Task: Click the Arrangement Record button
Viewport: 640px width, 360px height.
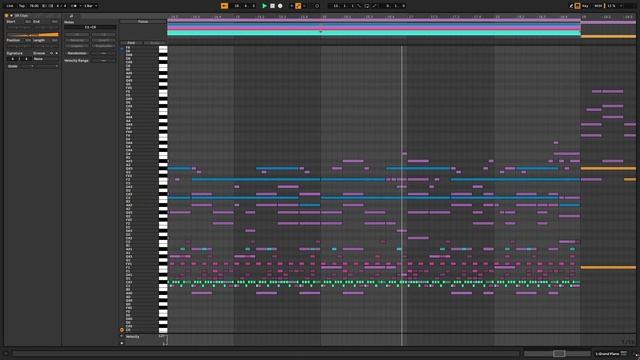Action: [280, 6]
